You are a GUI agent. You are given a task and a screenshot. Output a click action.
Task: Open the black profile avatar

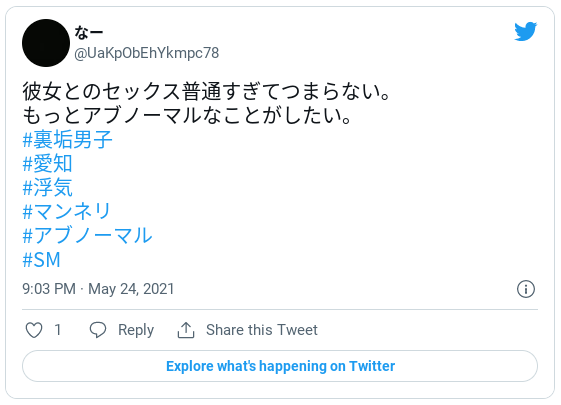pyautogui.click(x=46, y=43)
